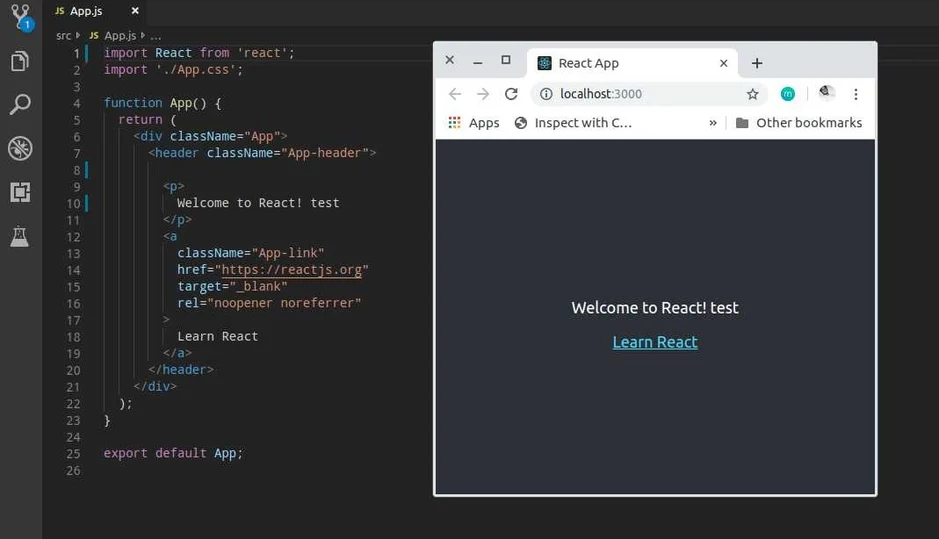View site information icon in address bar
This screenshot has height=539, width=939.
pos(546,94)
